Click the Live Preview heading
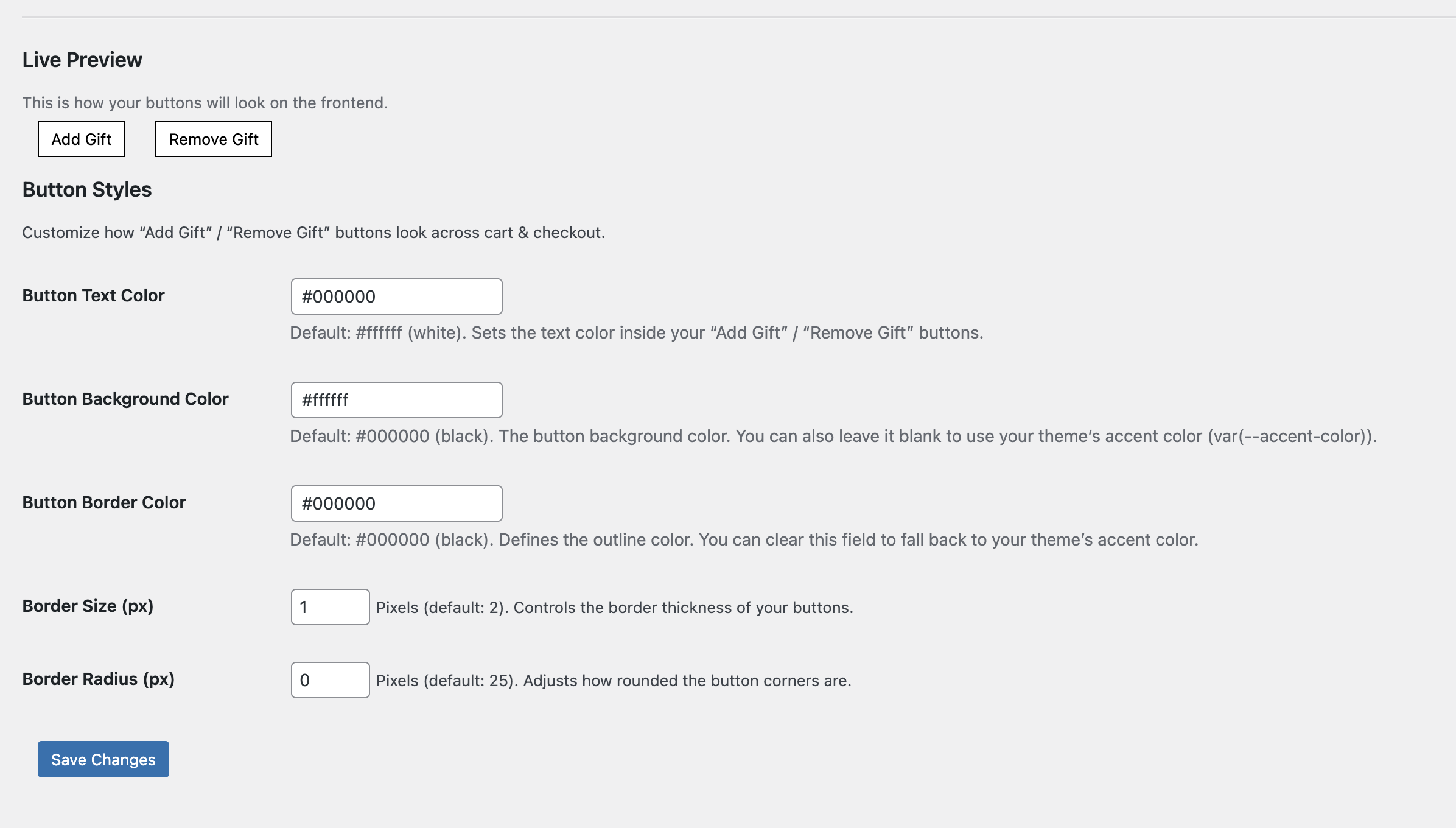Viewport: 1456px width, 828px height. (82, 59)
